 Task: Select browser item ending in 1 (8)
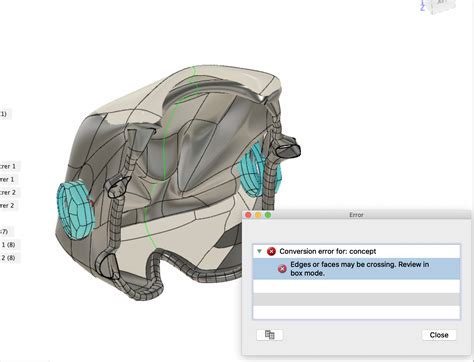(x=8, y=245)
